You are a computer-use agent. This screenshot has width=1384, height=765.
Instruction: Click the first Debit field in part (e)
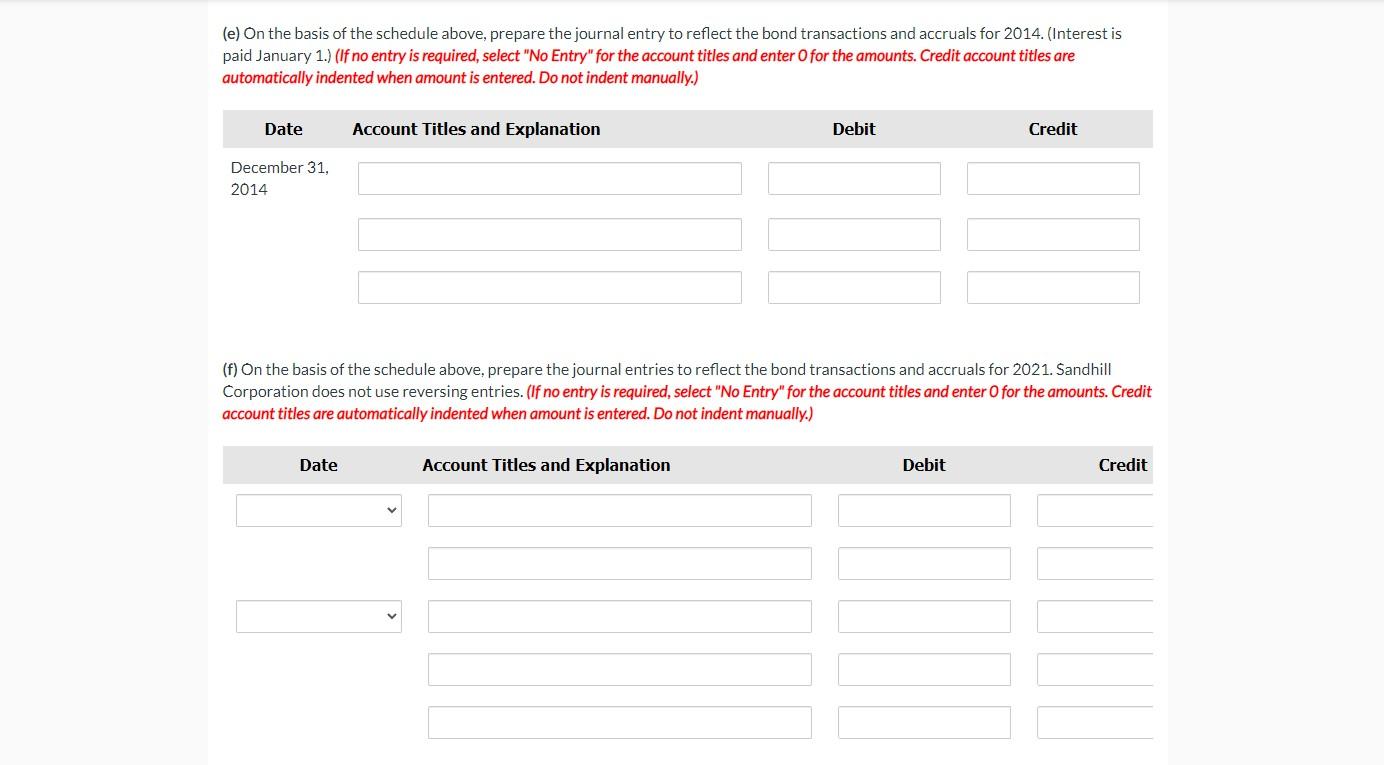pyautogui.click(x=853, y=178)
